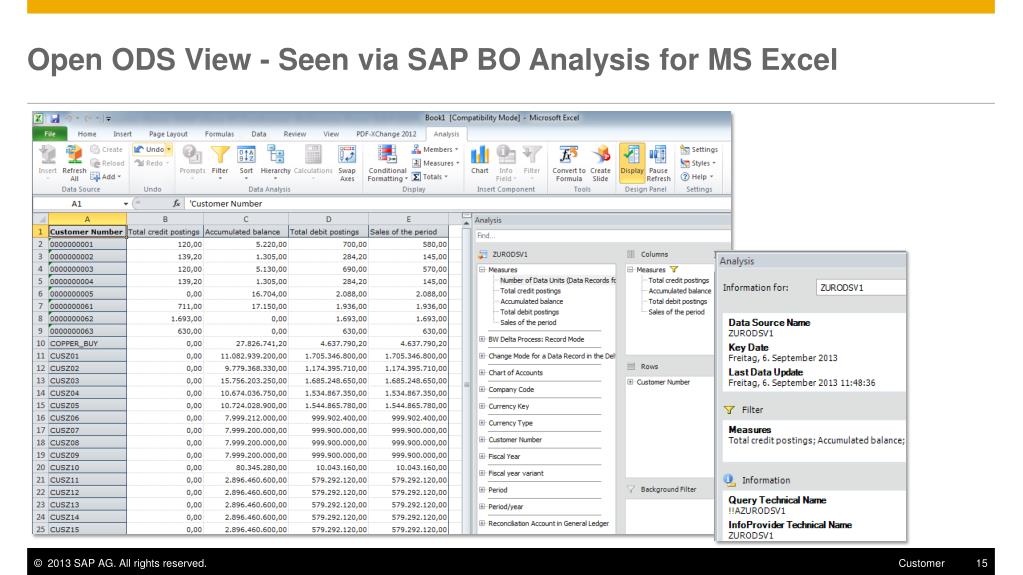Click the Prompts icon
Screen dimensions: 1023x575
[x=192, y=161]
